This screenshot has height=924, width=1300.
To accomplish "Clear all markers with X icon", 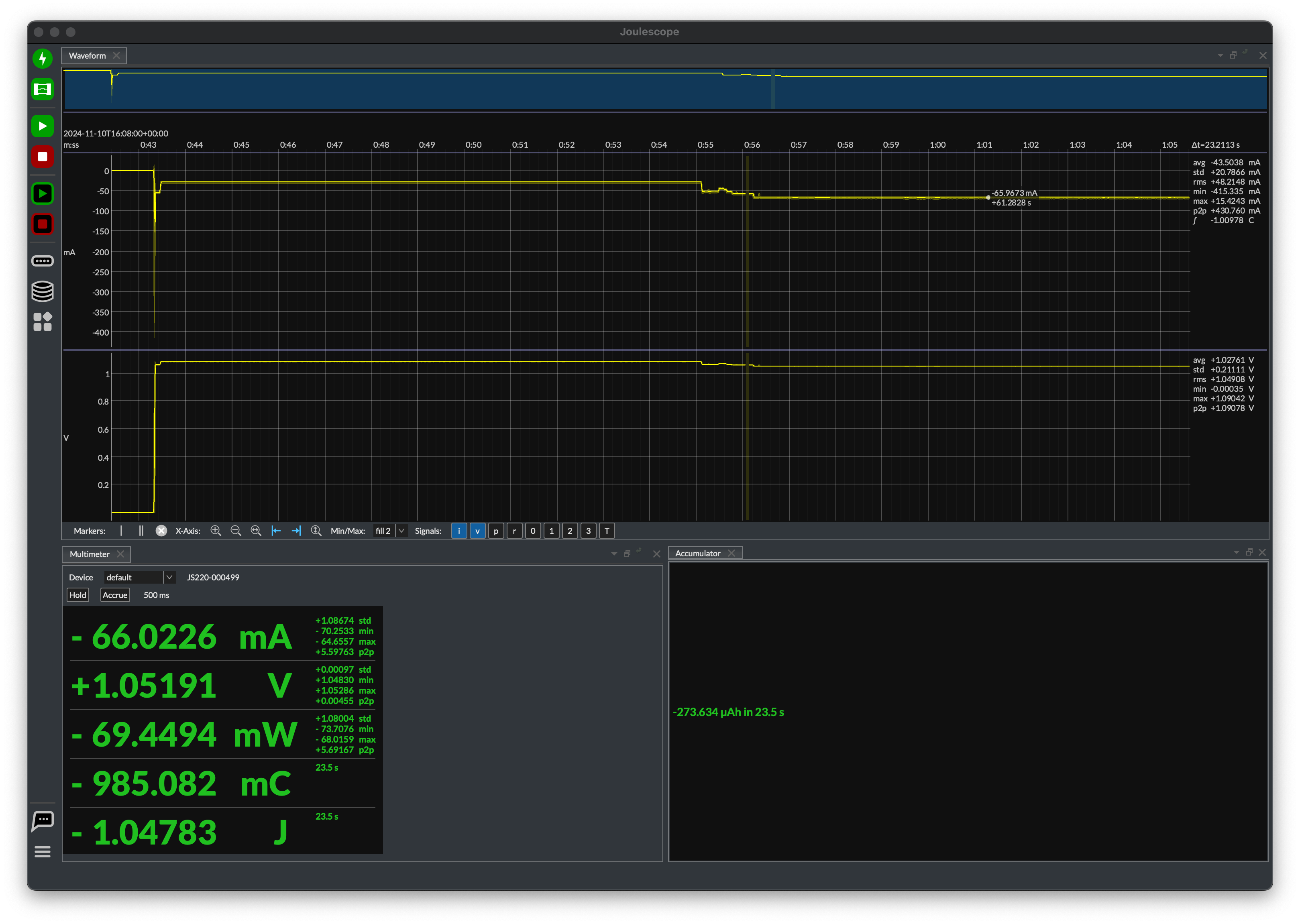I will click(x=161, y=531).
